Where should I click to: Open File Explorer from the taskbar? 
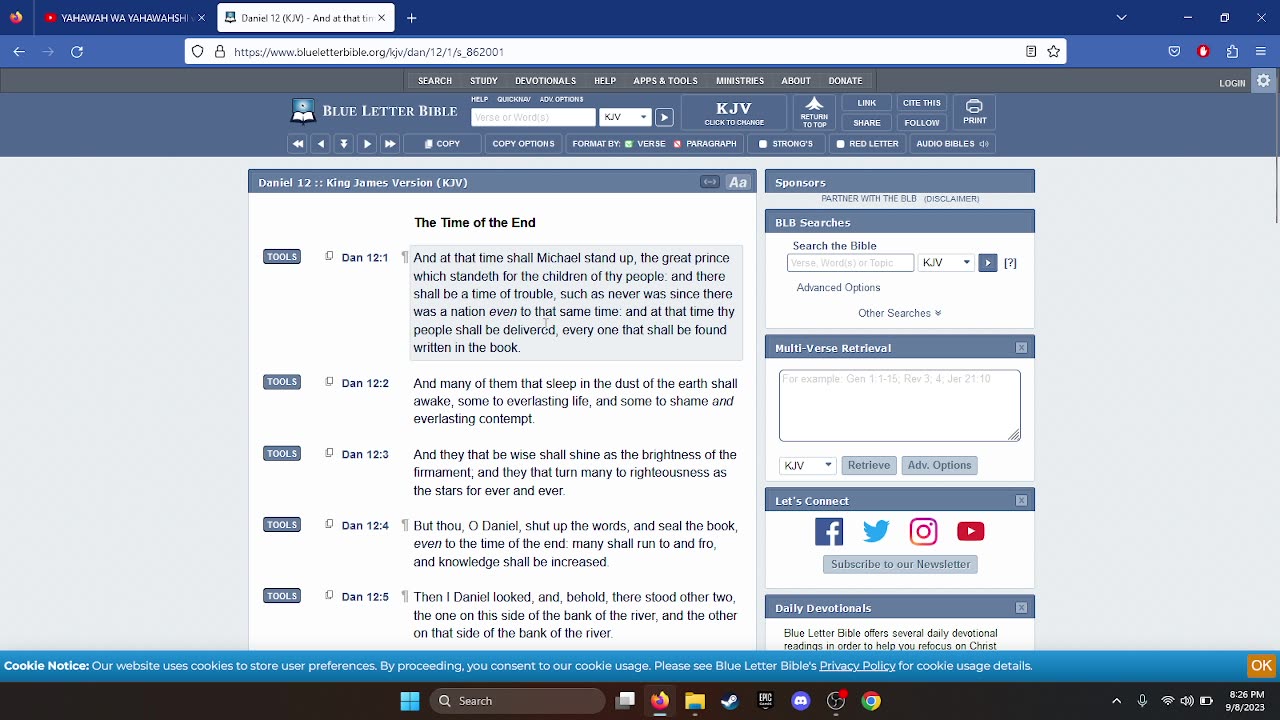[x=695, y=701]
